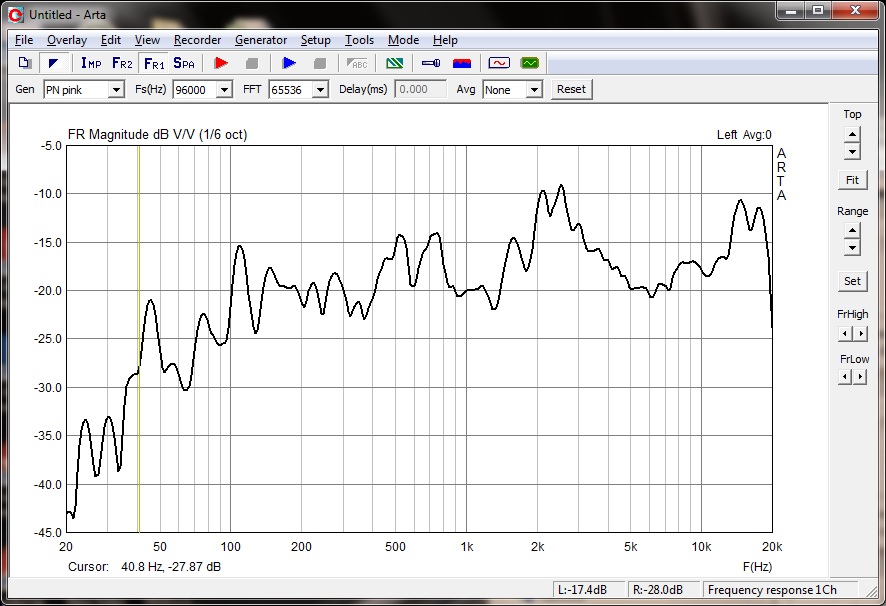Click the New file toolbar icon
The image size is (886, 606).
24,63
